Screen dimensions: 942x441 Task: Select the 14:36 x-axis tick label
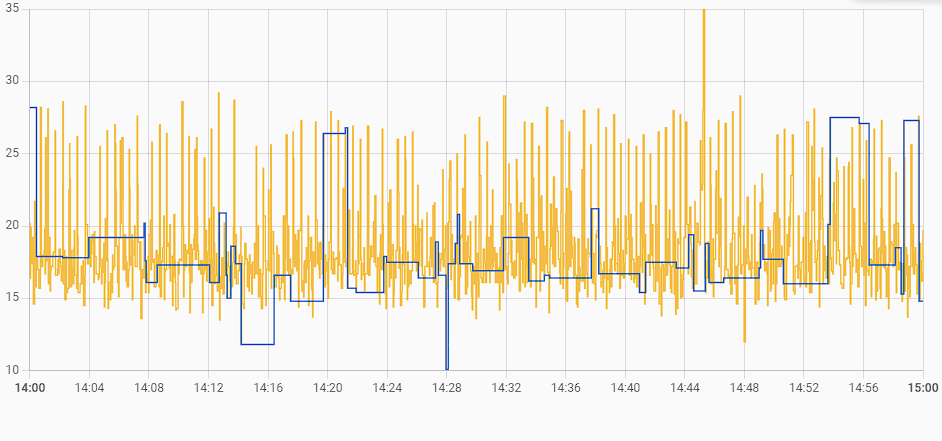(x=566, y=388)
